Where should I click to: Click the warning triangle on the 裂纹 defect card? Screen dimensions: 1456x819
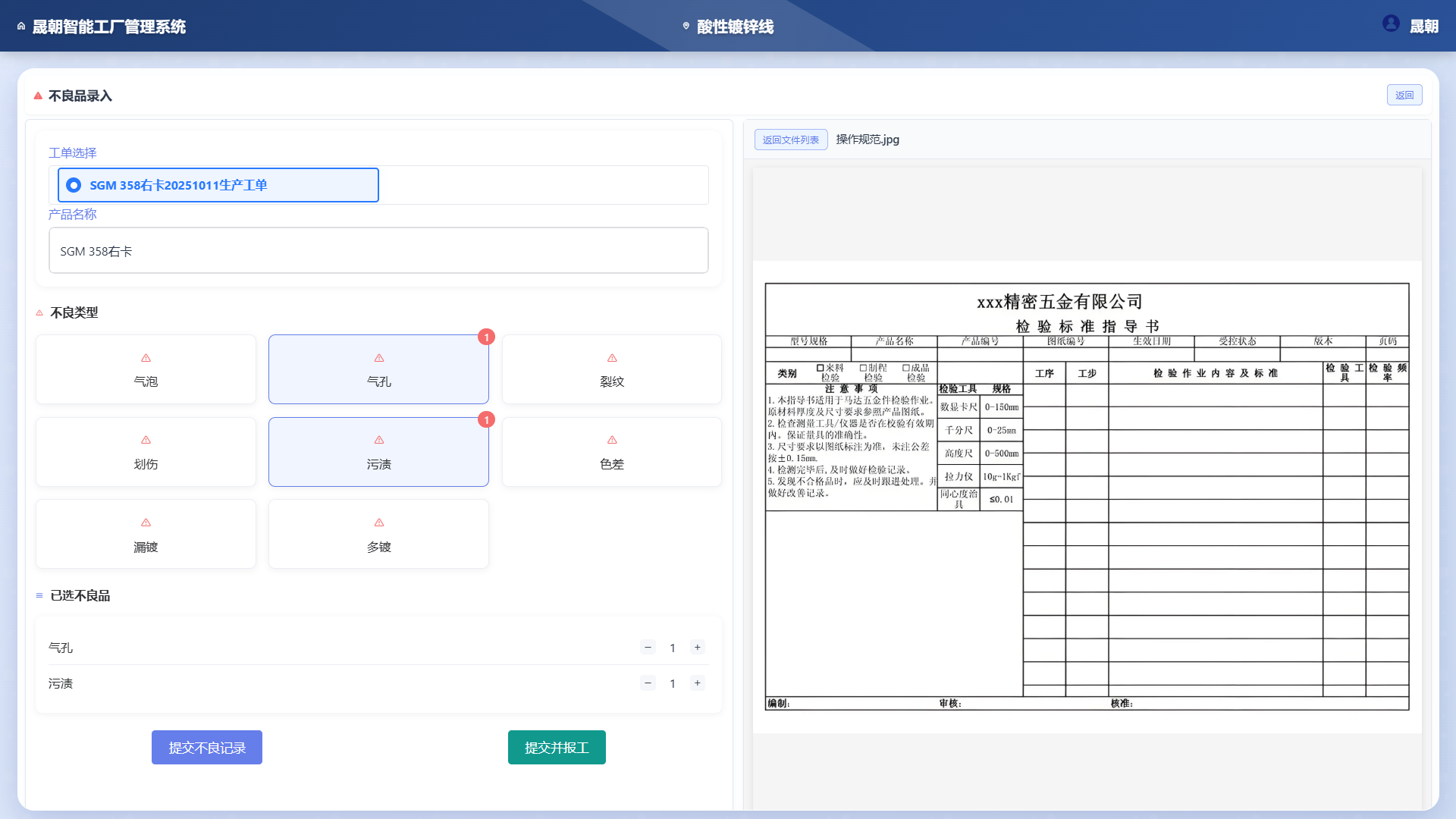pos(611,357)
